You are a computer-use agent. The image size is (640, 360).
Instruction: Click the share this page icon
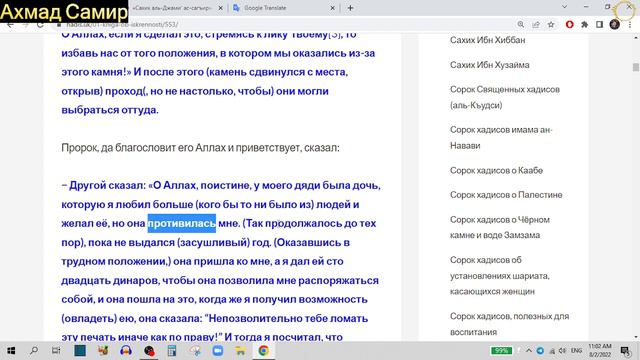tap(536, 24)
